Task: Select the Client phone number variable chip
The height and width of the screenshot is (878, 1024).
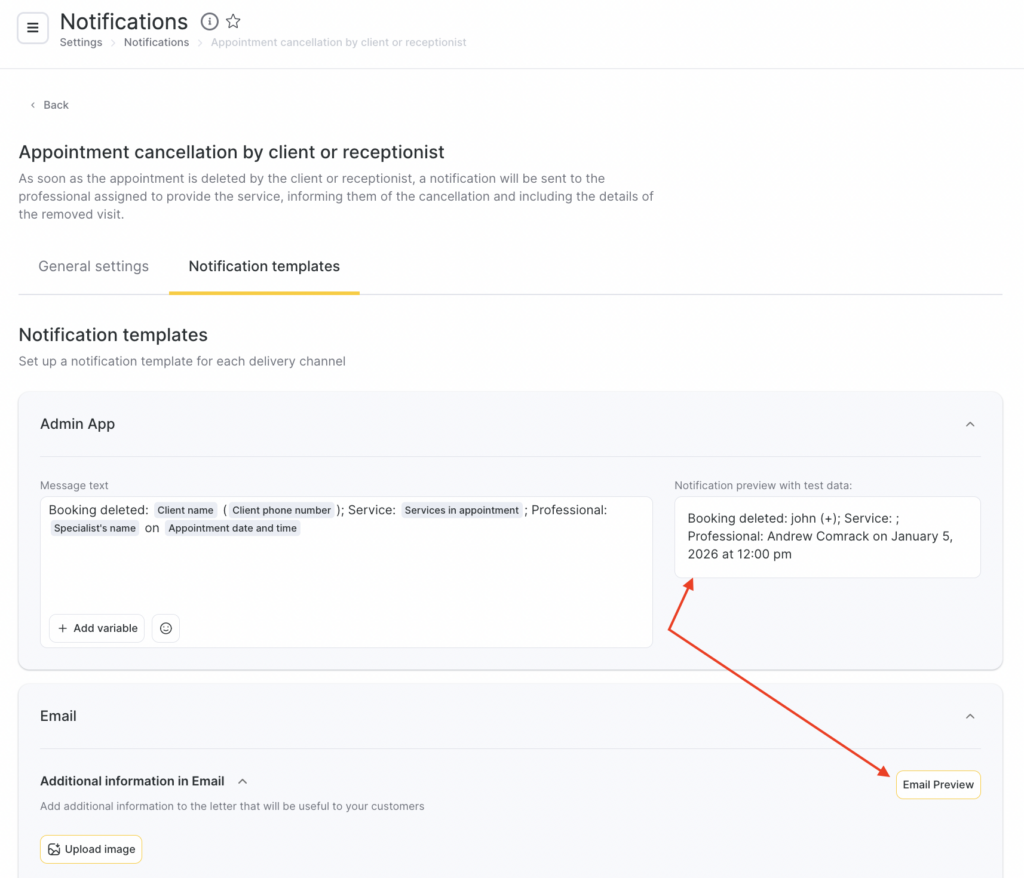Action: [x=282, y=510]
